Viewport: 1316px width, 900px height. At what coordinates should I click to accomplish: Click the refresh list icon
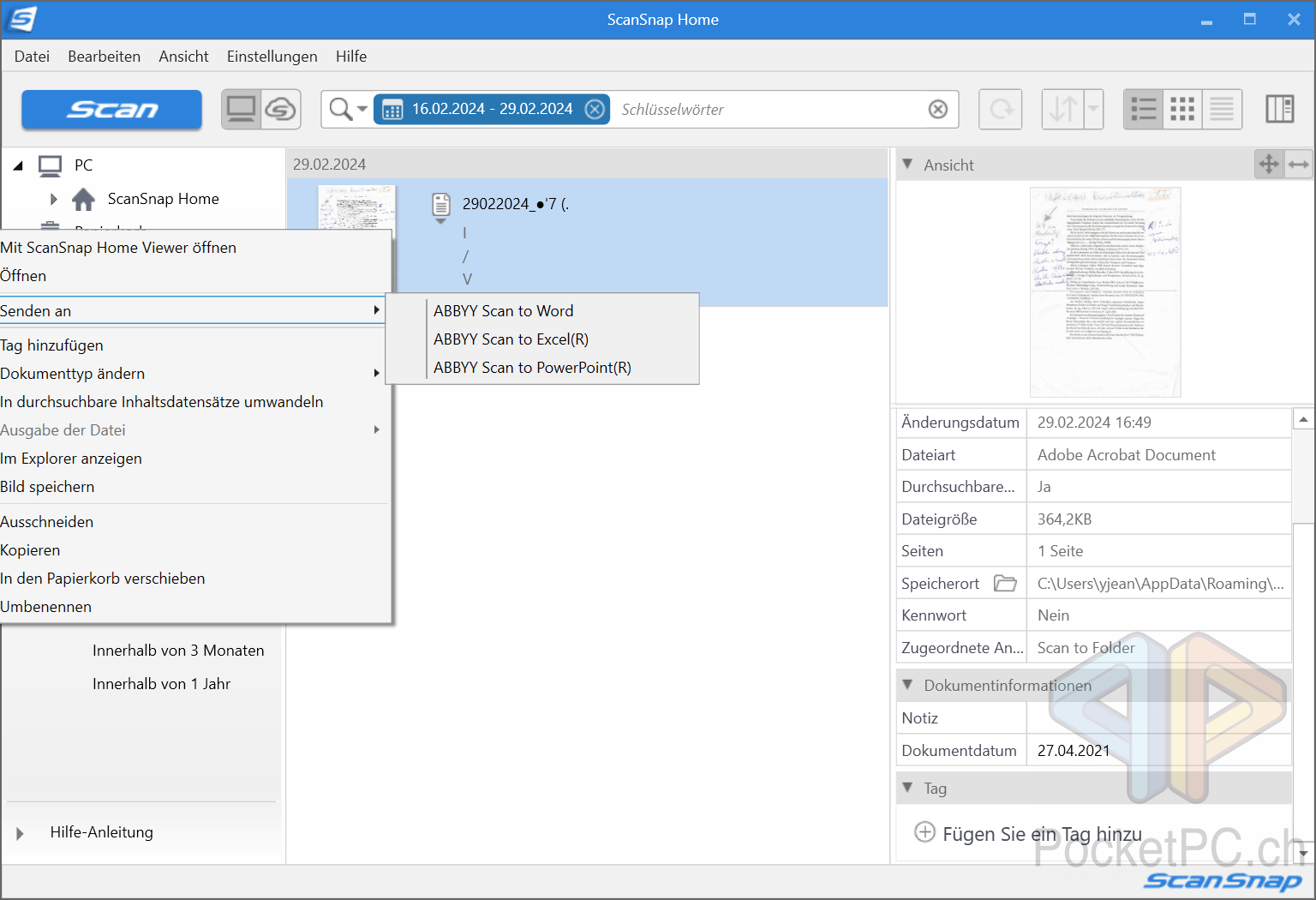click(1001, 110)
